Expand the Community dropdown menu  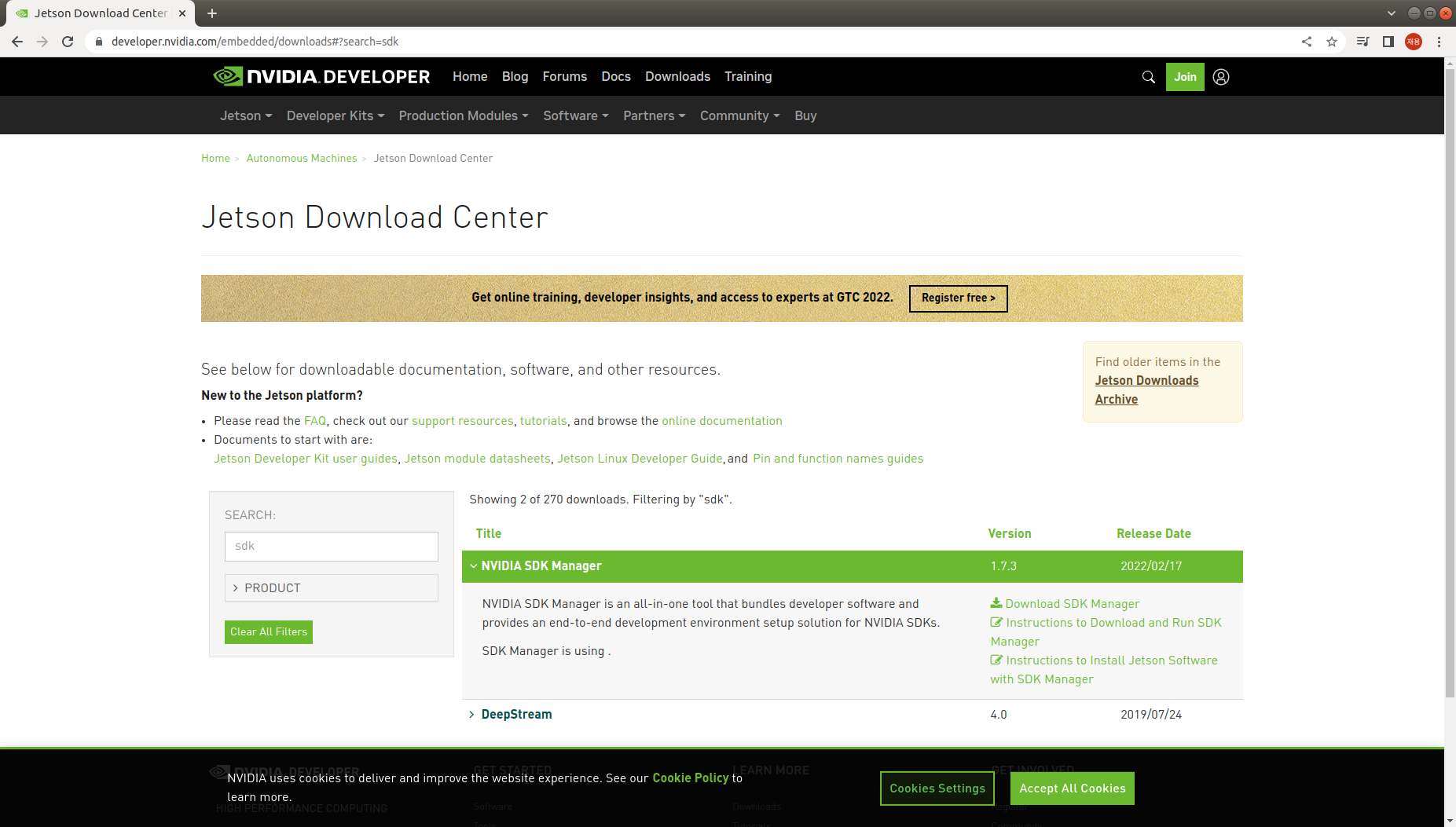[x=740, y=115]
